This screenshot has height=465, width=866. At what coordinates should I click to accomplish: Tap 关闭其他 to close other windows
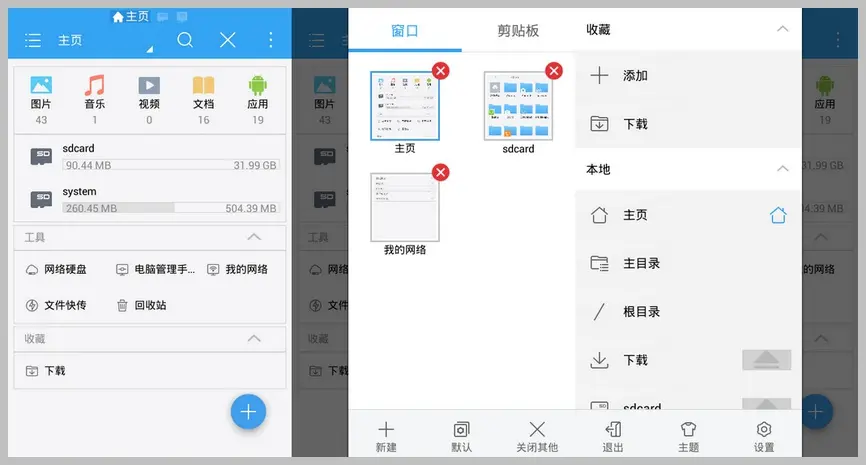[x=537, y=437]
